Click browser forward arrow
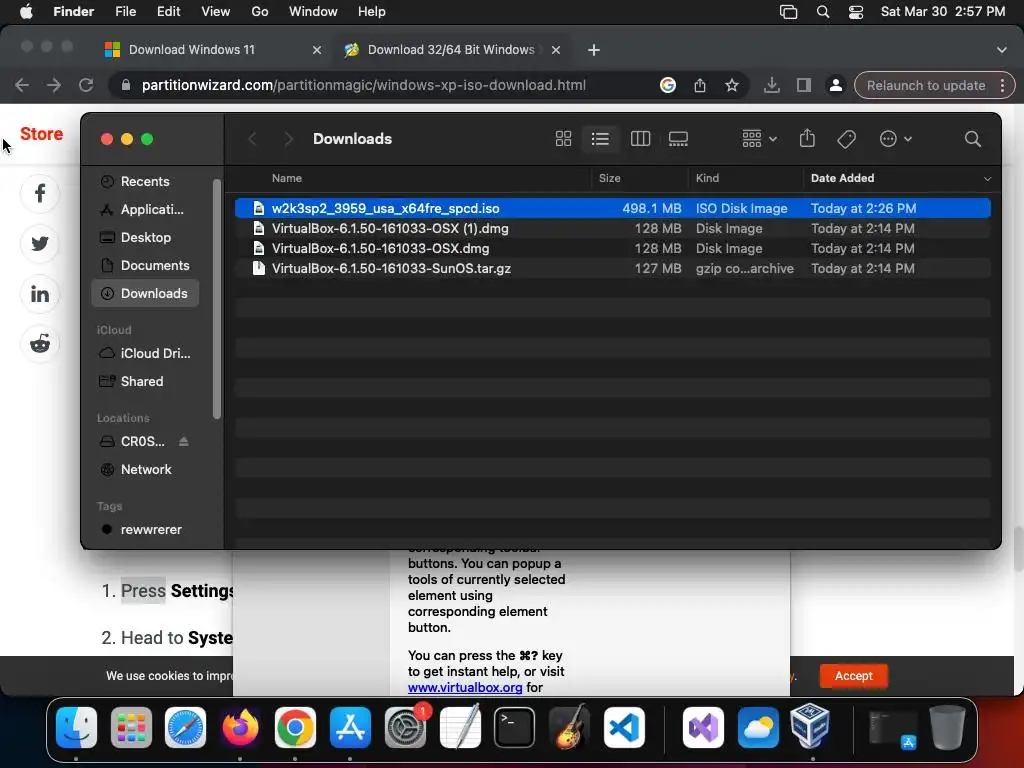This screenshot has width=1024, height=768. [x=54, y=85]
